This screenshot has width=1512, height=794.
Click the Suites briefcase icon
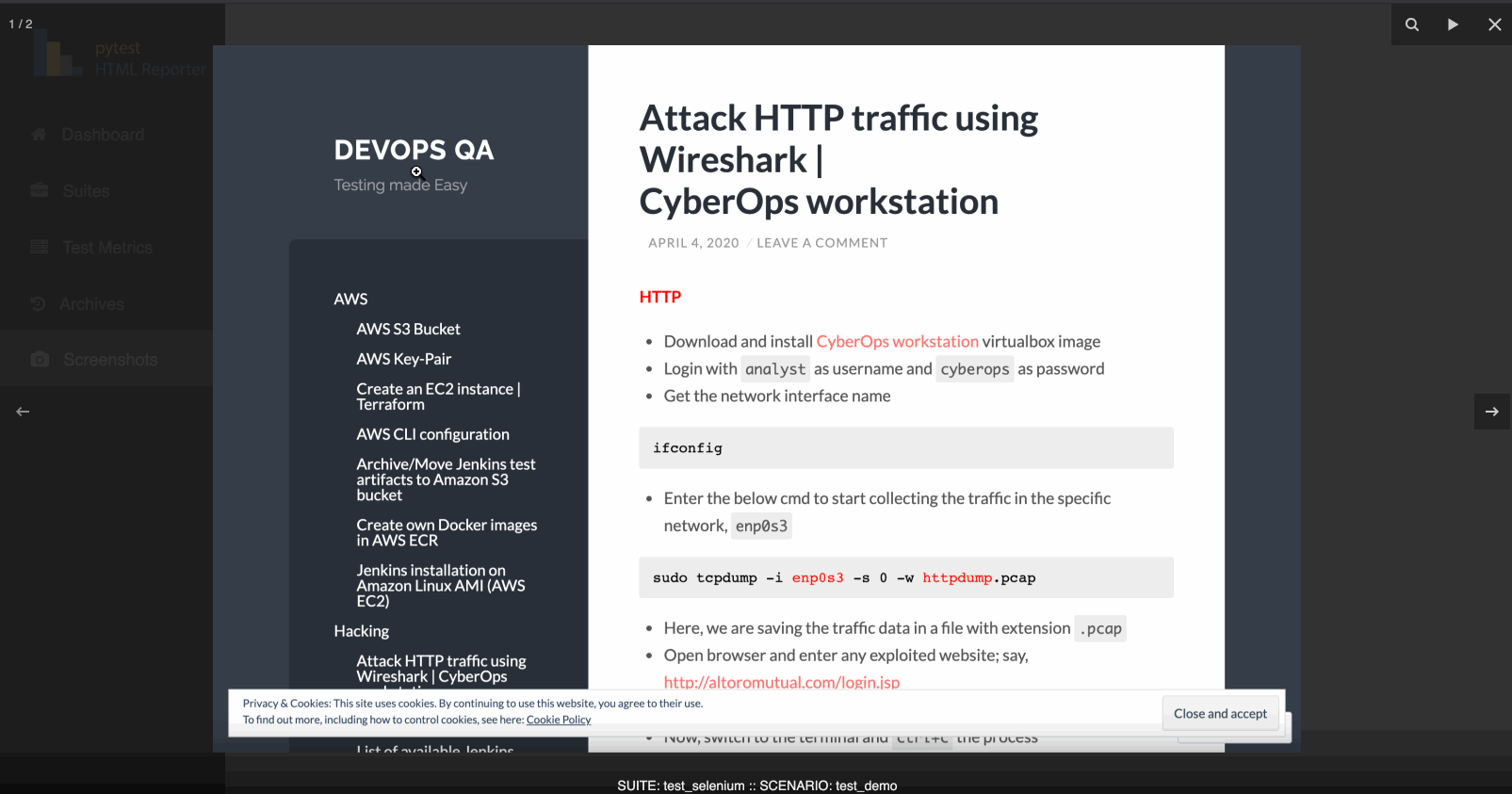coord(39,190)
